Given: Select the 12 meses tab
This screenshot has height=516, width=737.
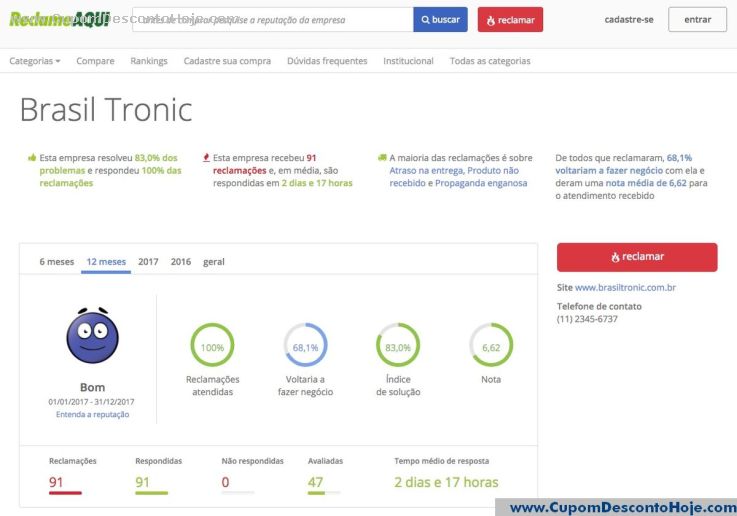Looking at the screenshot, I should [106, 262].
